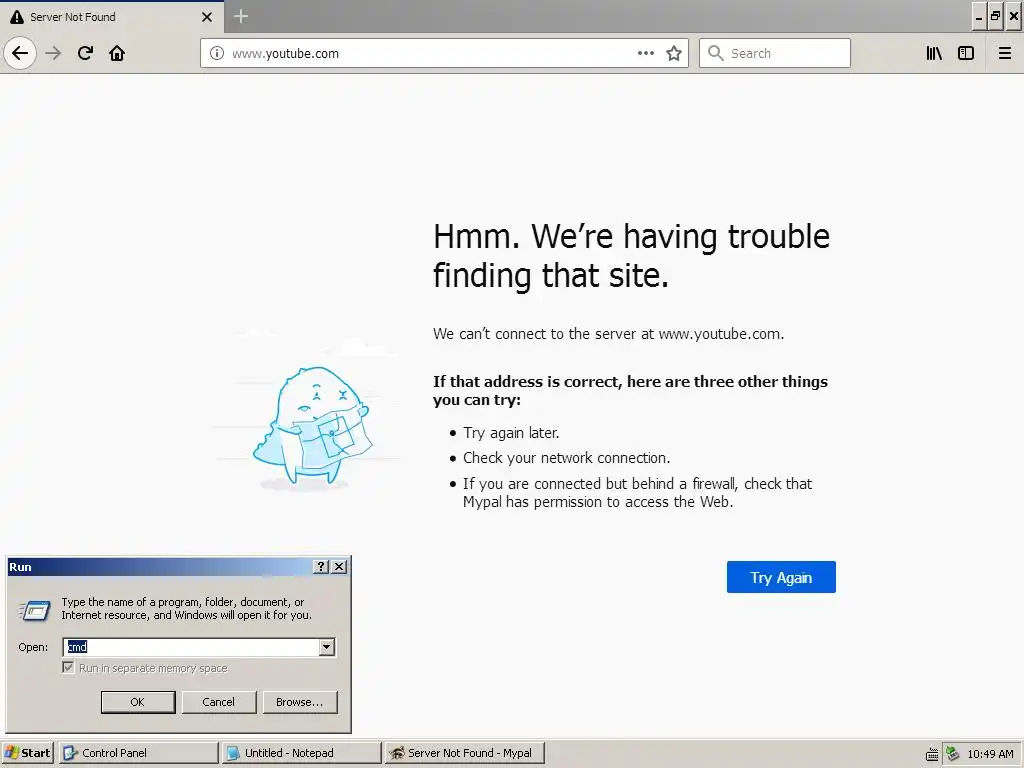Select Server Not Found - Mypal taskbar button
The image size is (1024, 768).
click(x=464, y=753)
